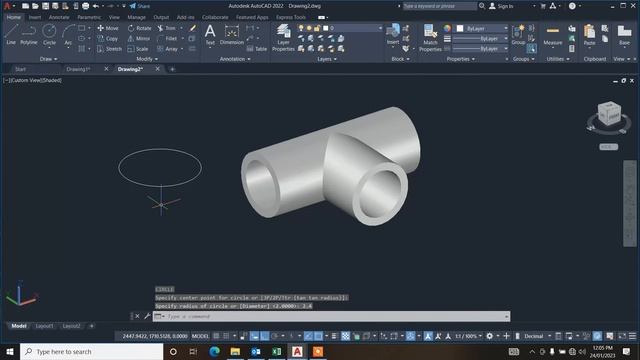Screen dimensions: 640x360
Task: Open the Insert ribbon tab
Action: pyautogui.click(x=34, y=17)
